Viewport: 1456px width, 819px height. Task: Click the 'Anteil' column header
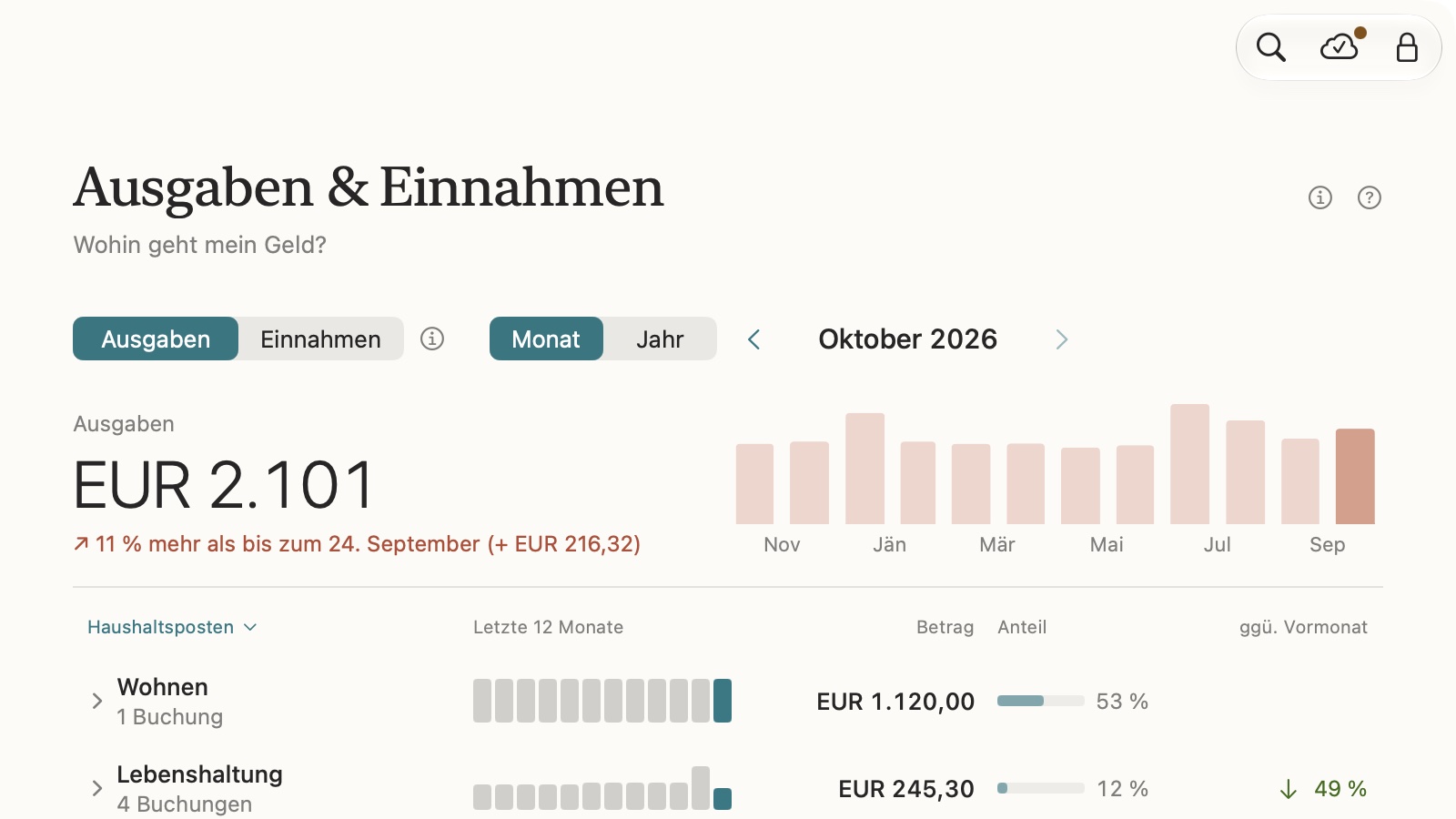[1022, 627]
